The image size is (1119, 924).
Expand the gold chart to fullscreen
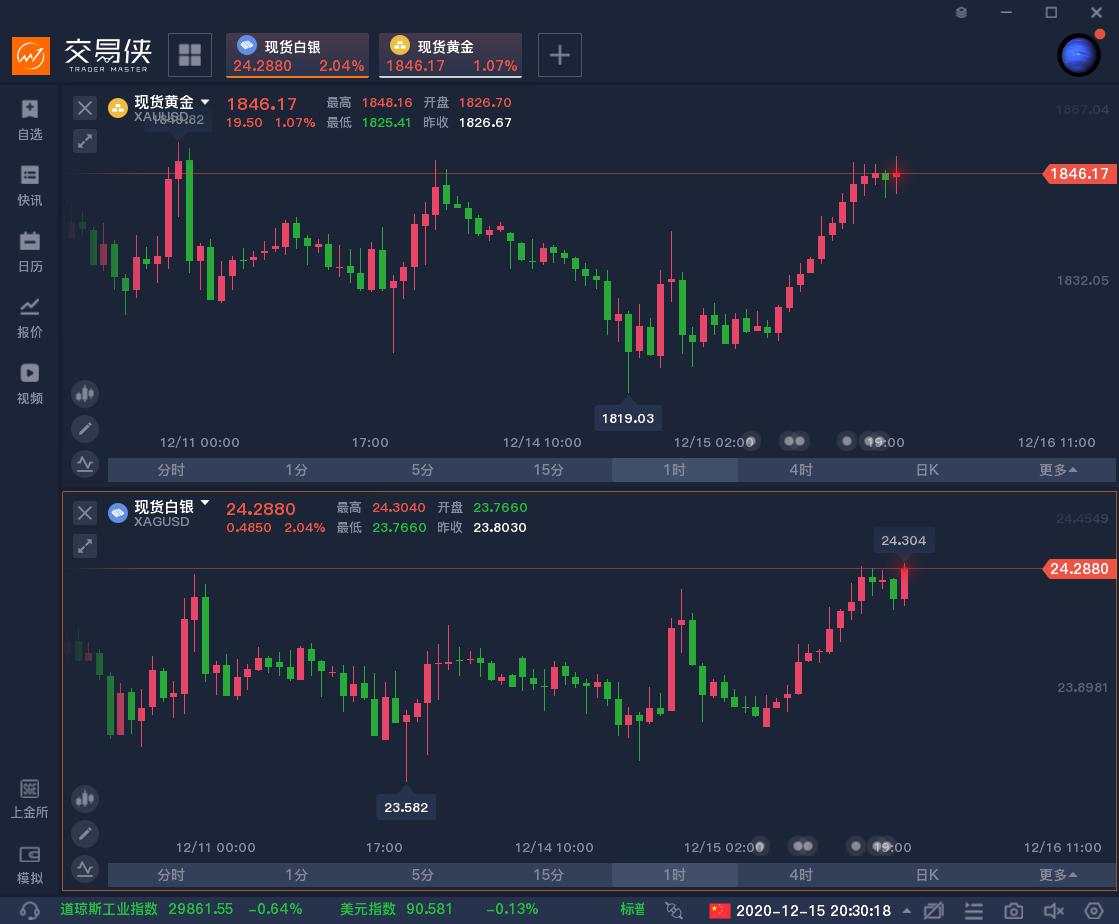point(85,141)
